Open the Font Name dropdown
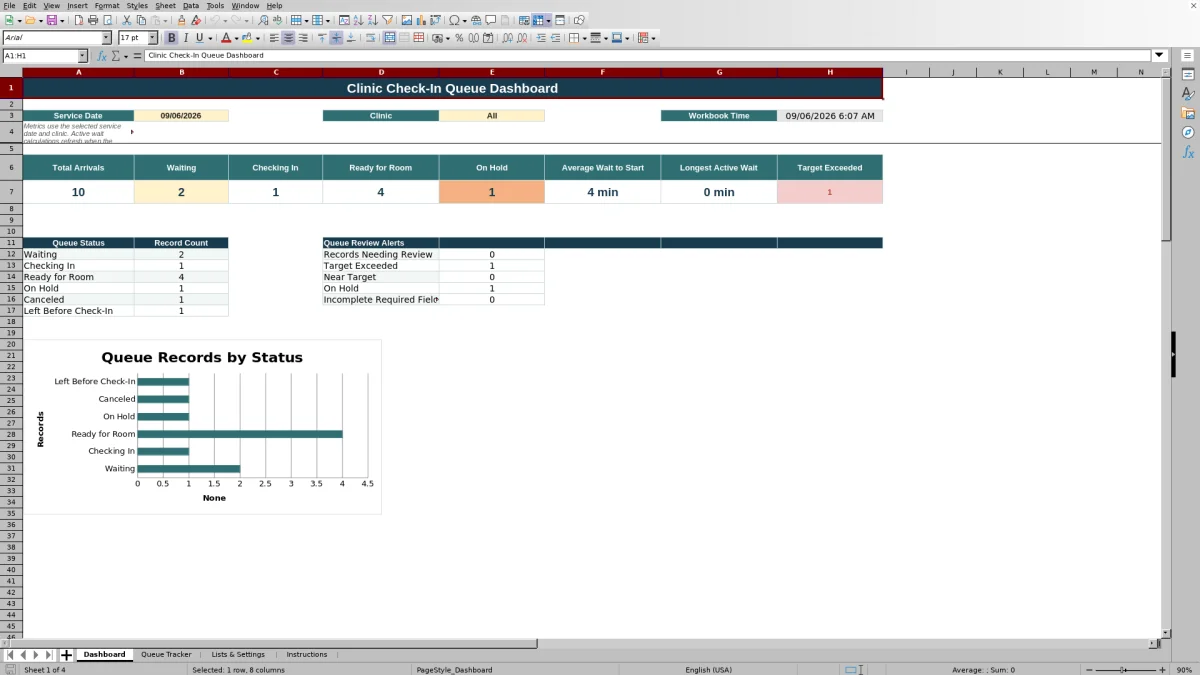Screen dimensions: 1200x675 coord(106,38)
